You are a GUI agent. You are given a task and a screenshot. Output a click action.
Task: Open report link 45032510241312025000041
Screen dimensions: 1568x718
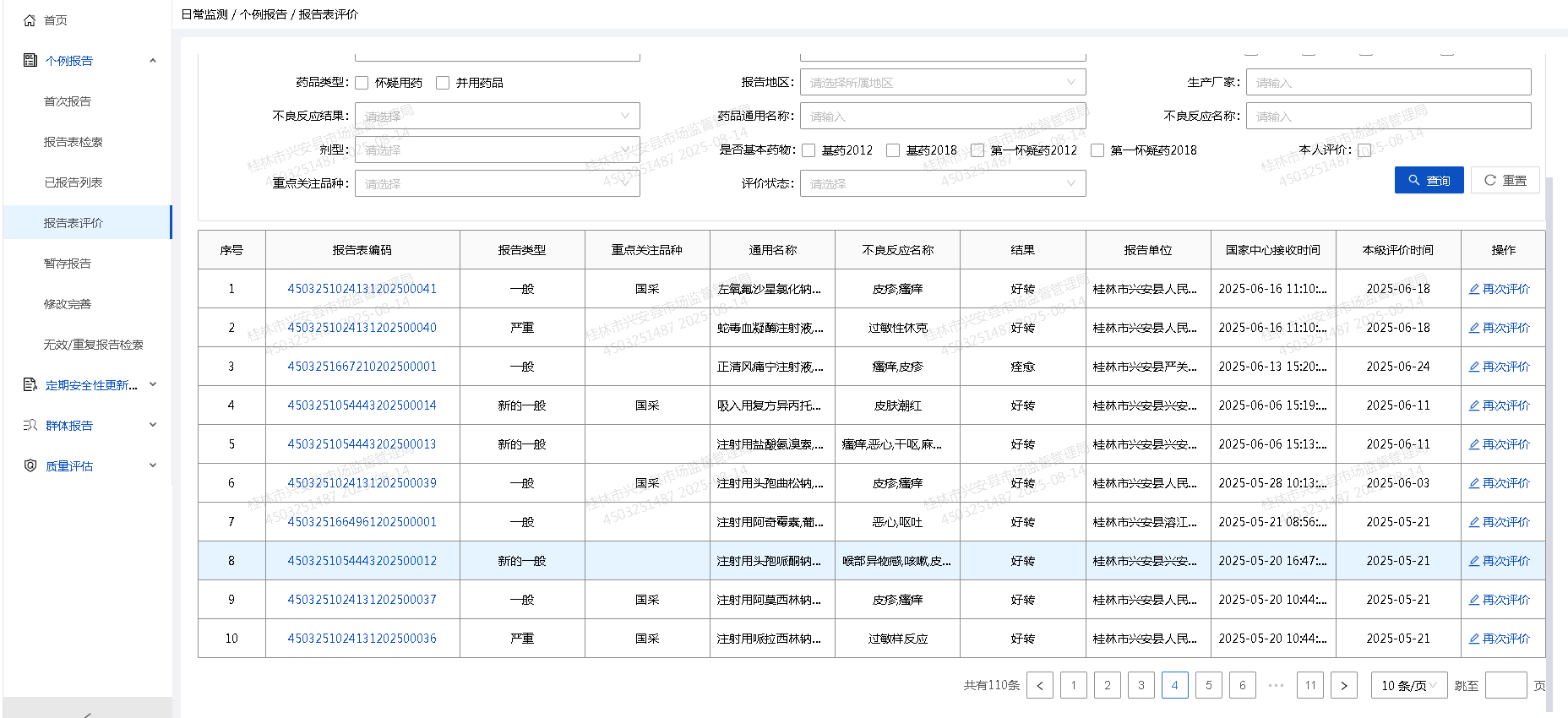tap(362, 289)
